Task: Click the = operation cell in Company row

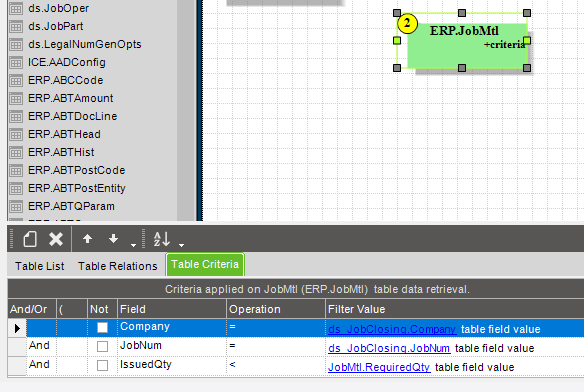Action: click(x=276, y=328)
